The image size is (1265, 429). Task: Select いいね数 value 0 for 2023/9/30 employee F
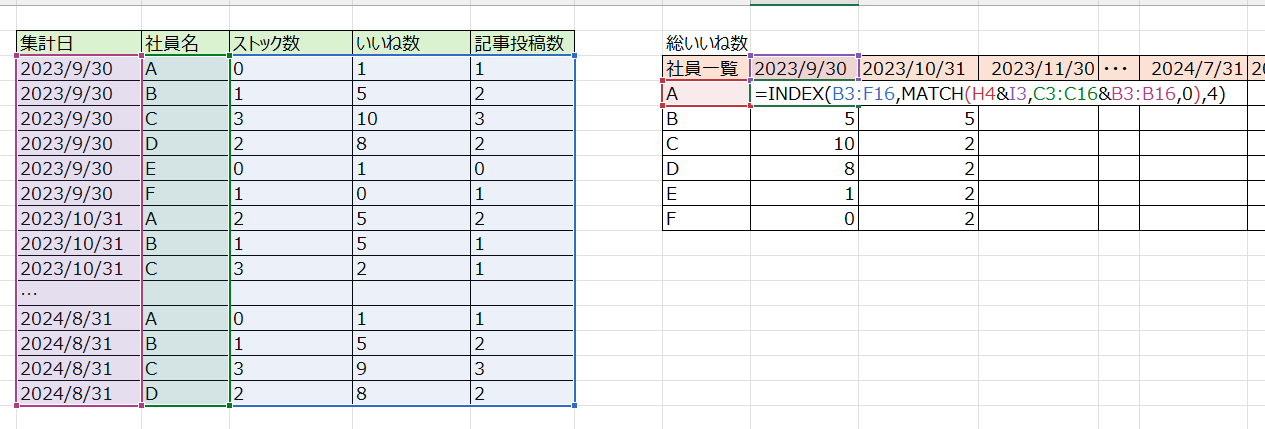(x=411, y=194)
